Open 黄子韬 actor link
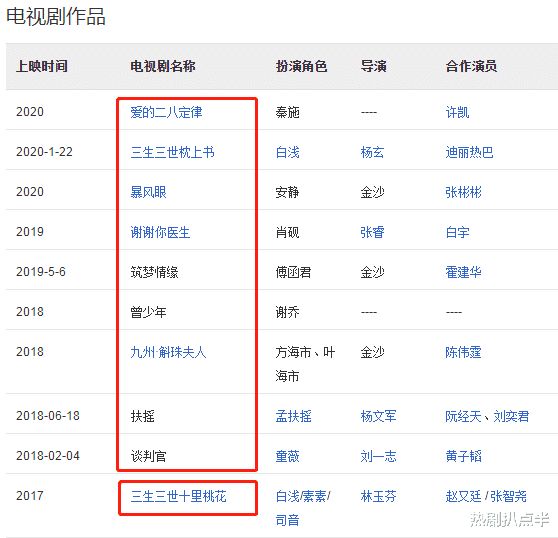Image resolution: width=558 pixels, height=538 pixels. point(463,456)
